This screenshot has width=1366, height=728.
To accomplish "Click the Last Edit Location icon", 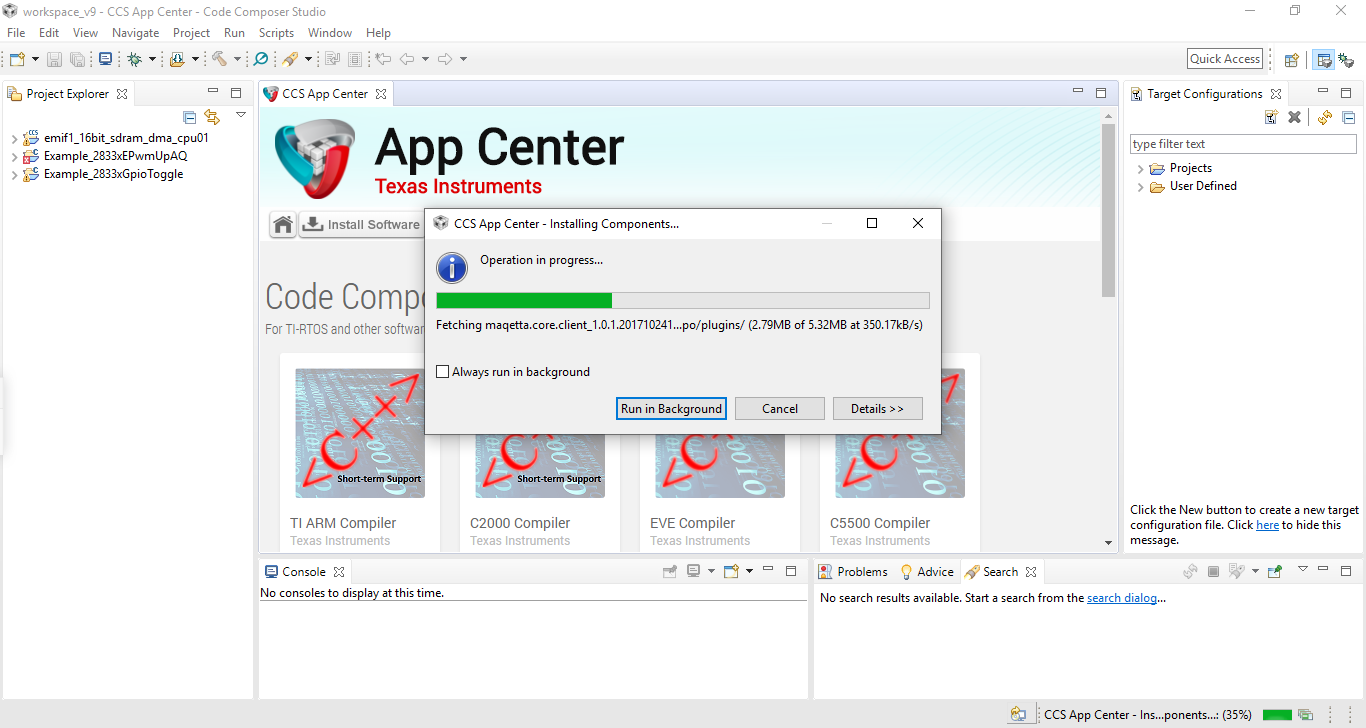I will (x=383, y=59).
